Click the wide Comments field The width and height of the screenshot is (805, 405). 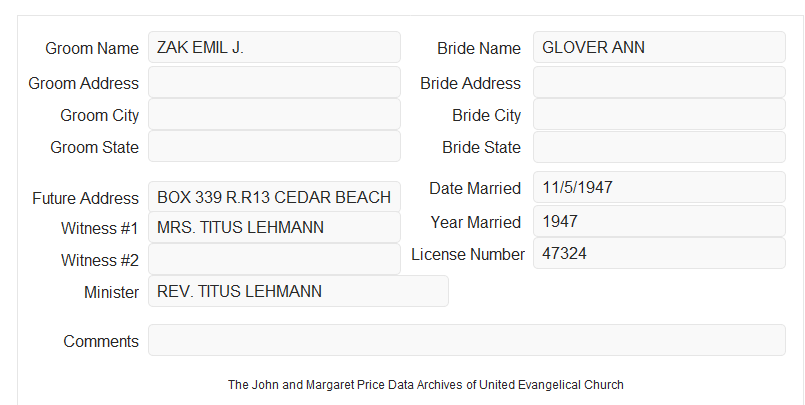click(467, 340)
